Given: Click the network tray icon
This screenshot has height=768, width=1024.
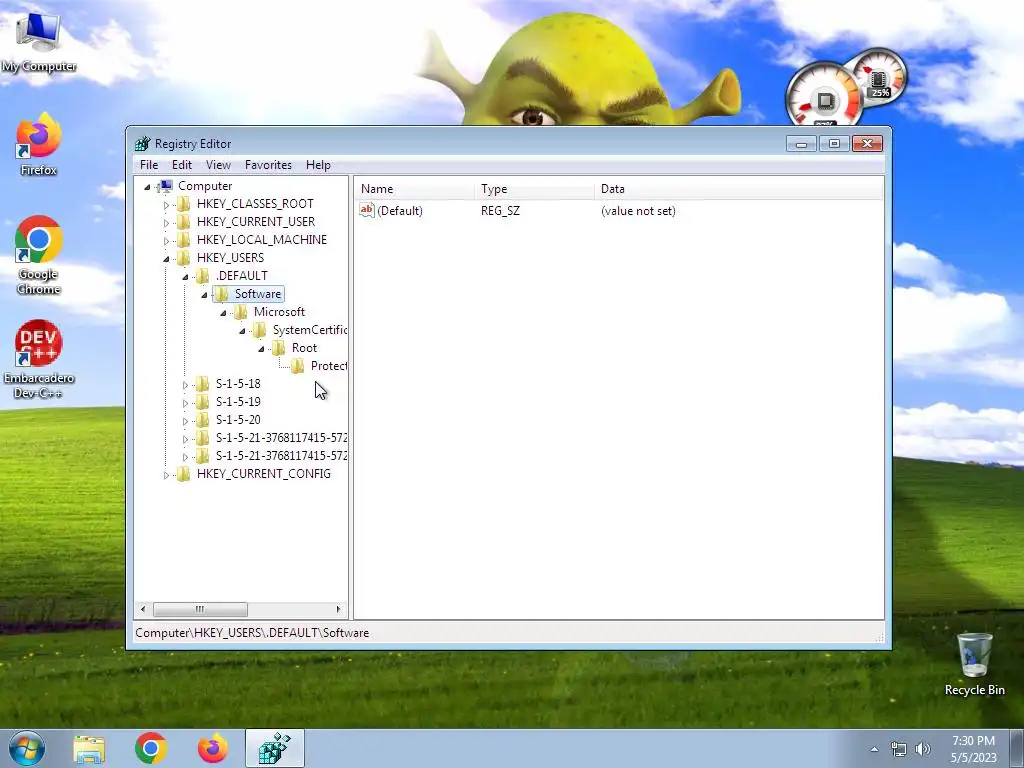Looking at the screenshot, I should point(899,749).
